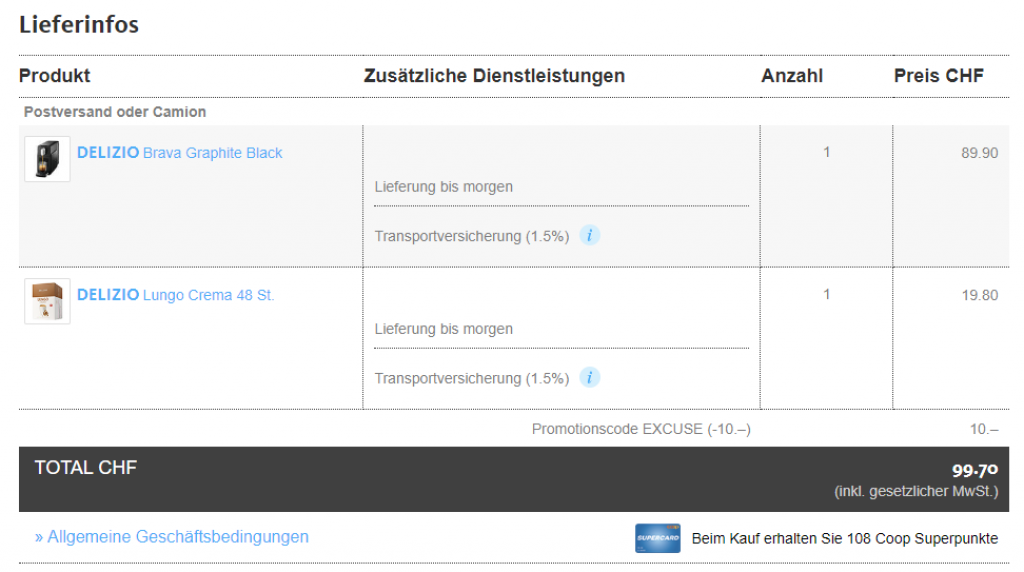
Task: Open the Brava coffee machine thumbnail
Action: pyautogui.click(x=47, y=159)
